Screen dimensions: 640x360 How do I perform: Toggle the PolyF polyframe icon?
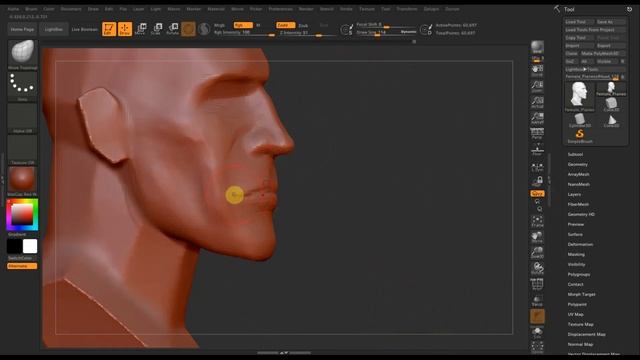tap(537, 284)
